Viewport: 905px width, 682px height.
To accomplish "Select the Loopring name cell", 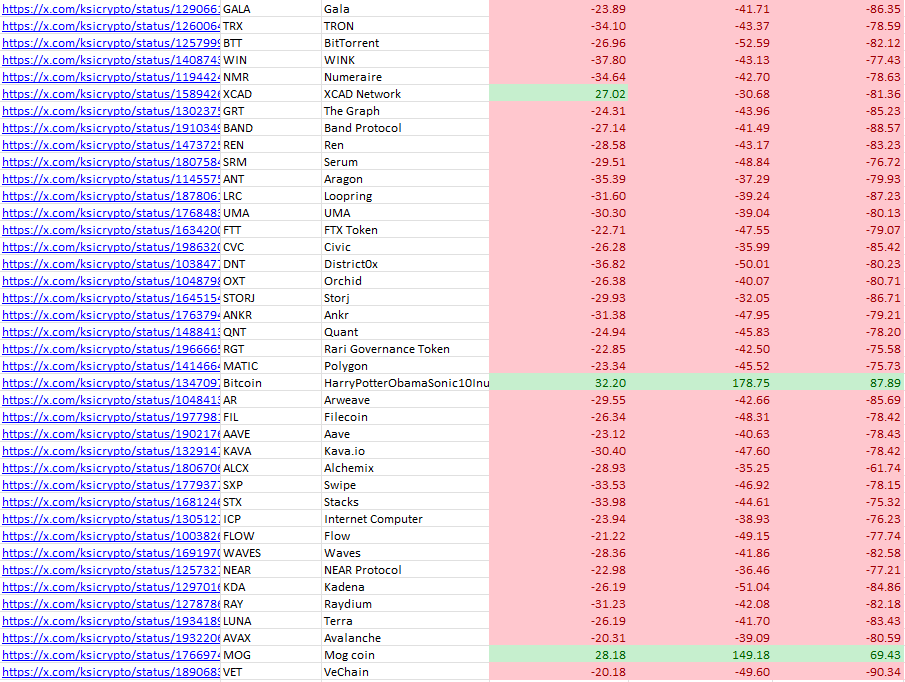I will pos(405,196).
